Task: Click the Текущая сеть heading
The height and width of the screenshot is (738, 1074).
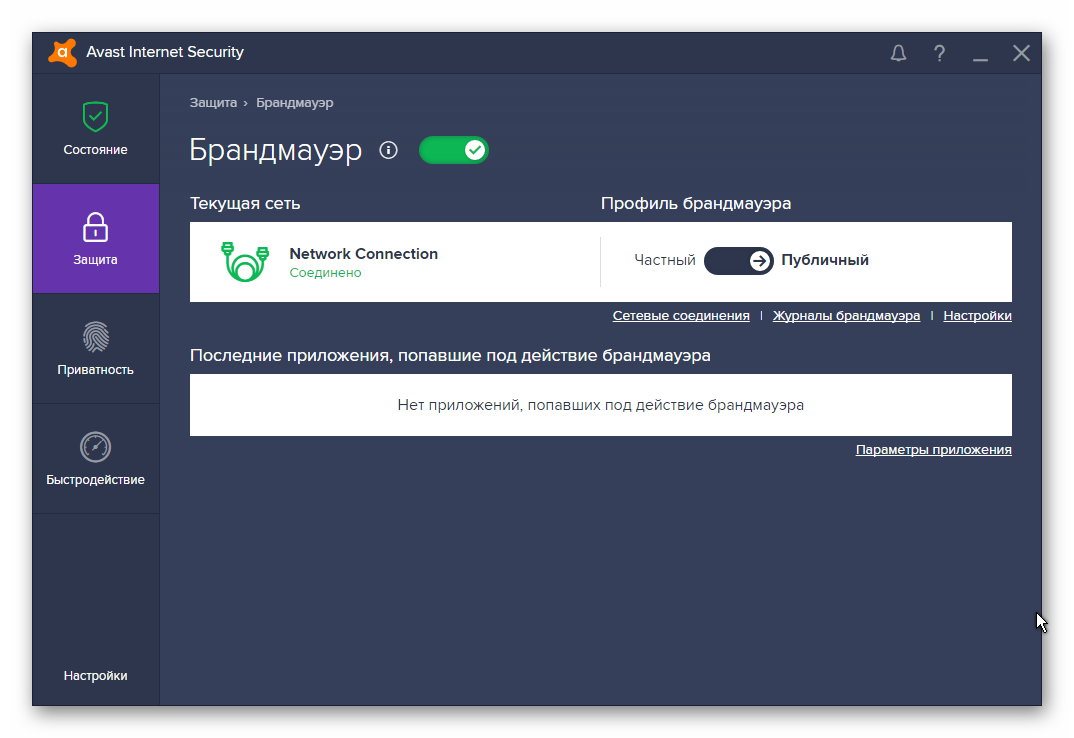Action: coord(245,204)
